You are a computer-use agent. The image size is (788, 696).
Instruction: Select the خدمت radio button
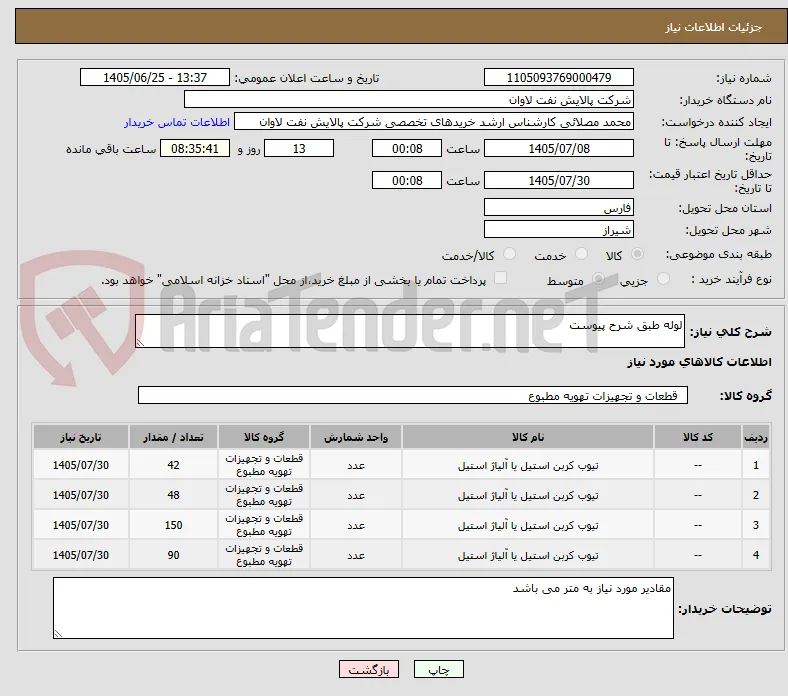pos(581,254)
